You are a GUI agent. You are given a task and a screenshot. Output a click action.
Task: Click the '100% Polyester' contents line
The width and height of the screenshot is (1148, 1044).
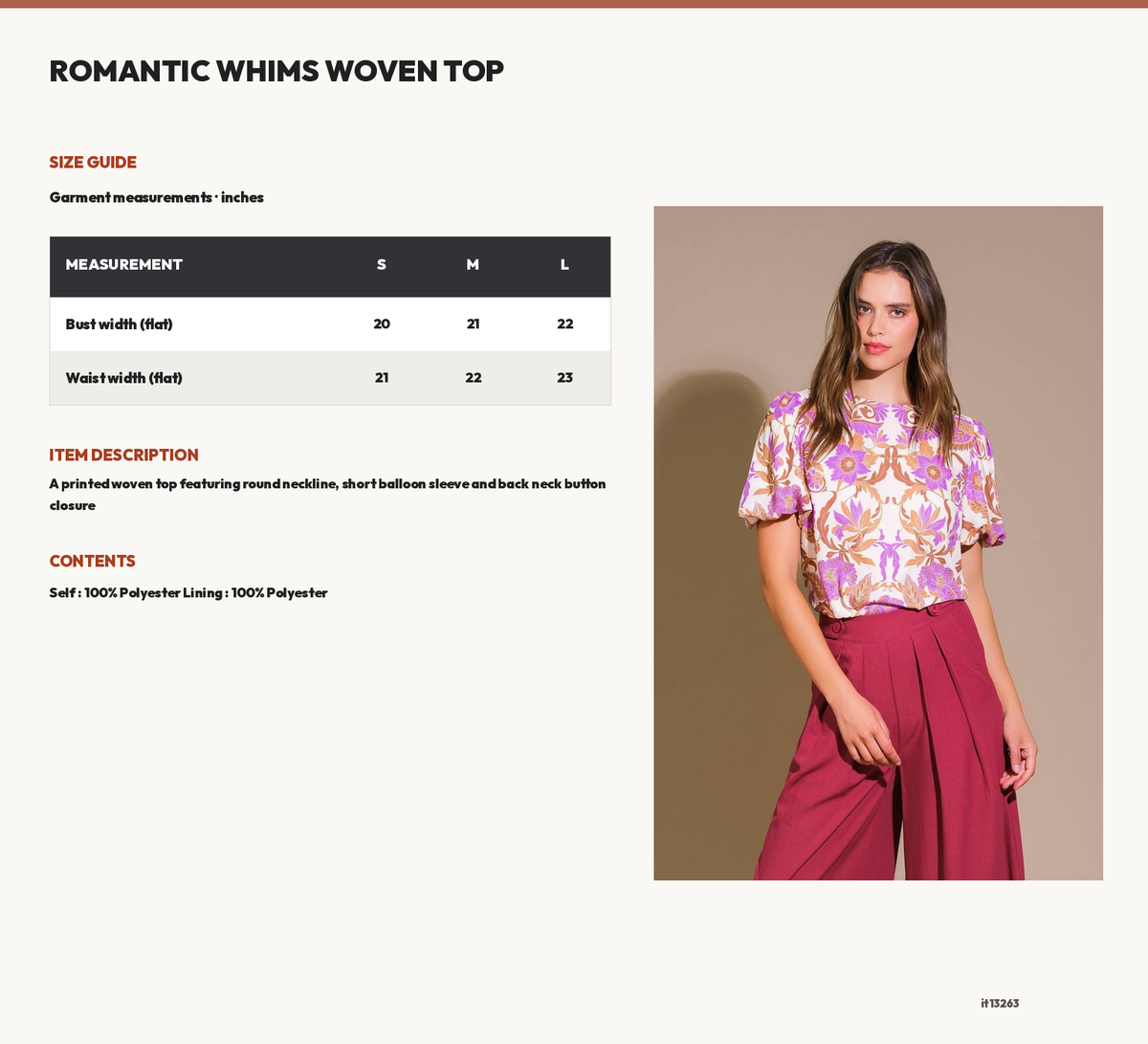(188, 593)
